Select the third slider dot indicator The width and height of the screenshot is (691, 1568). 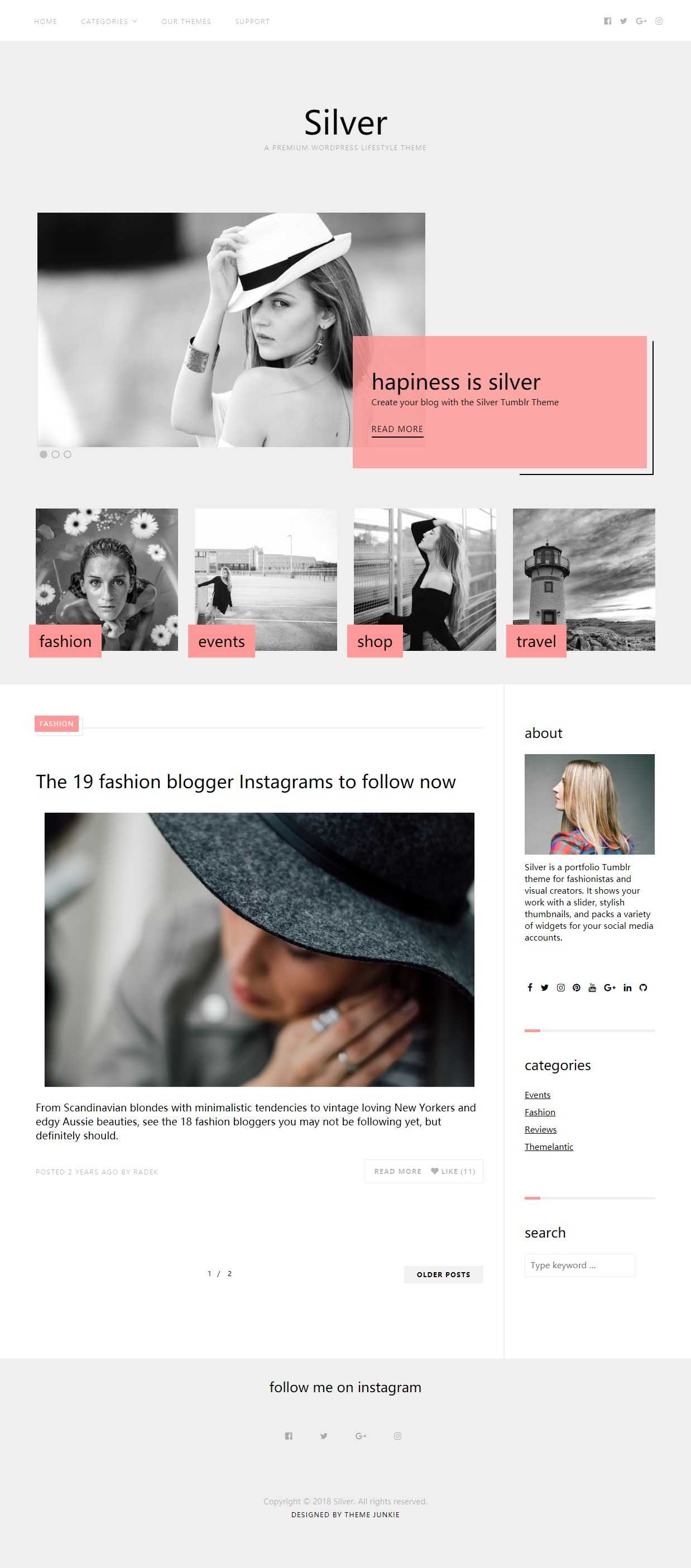click(68, 454)
